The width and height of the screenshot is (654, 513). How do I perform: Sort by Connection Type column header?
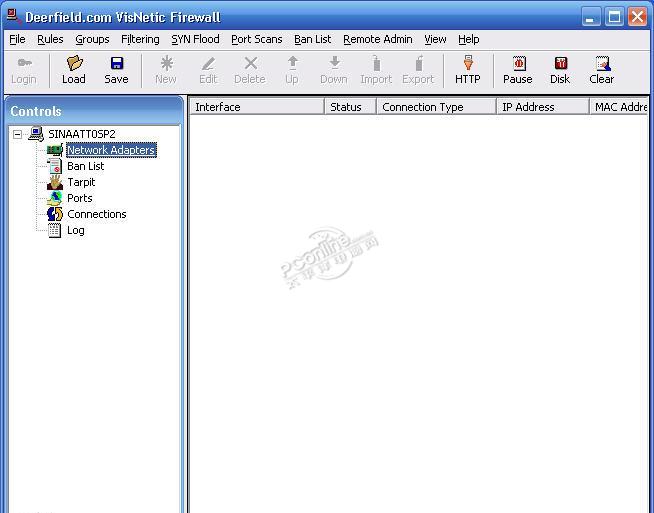click(436, 107)
